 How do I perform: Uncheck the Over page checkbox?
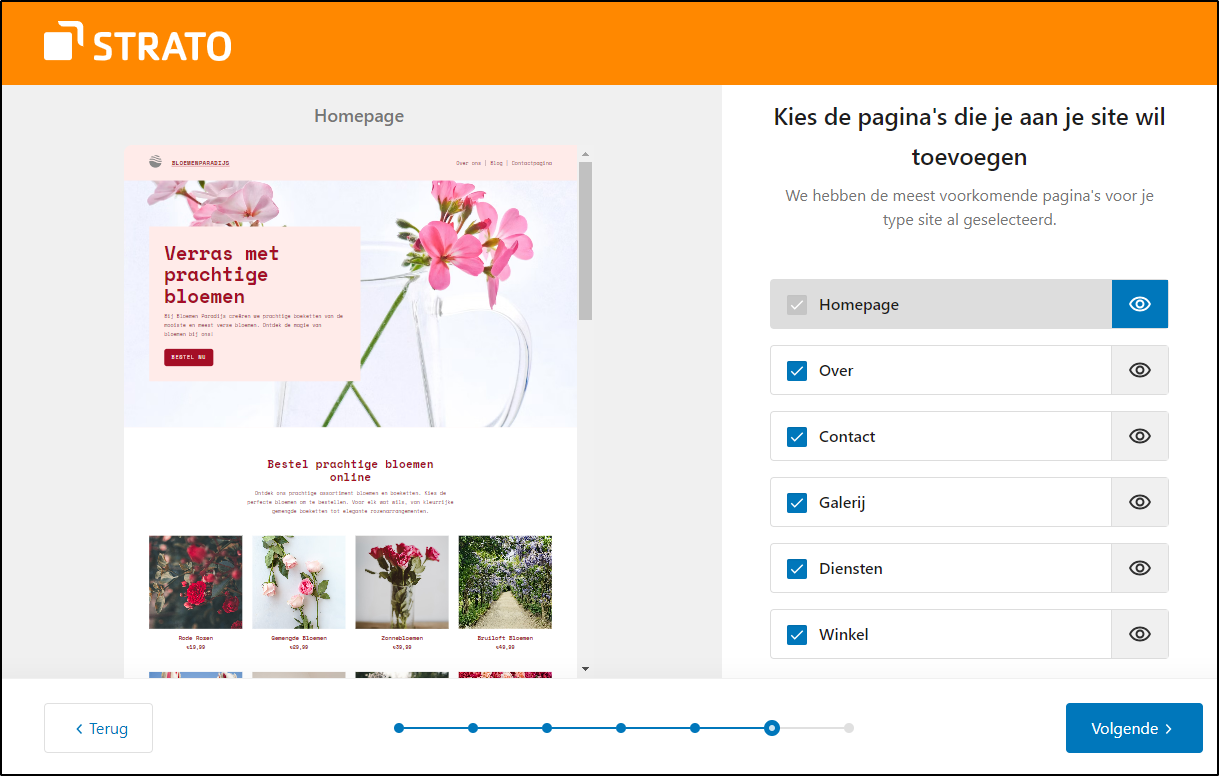(797, 370)
